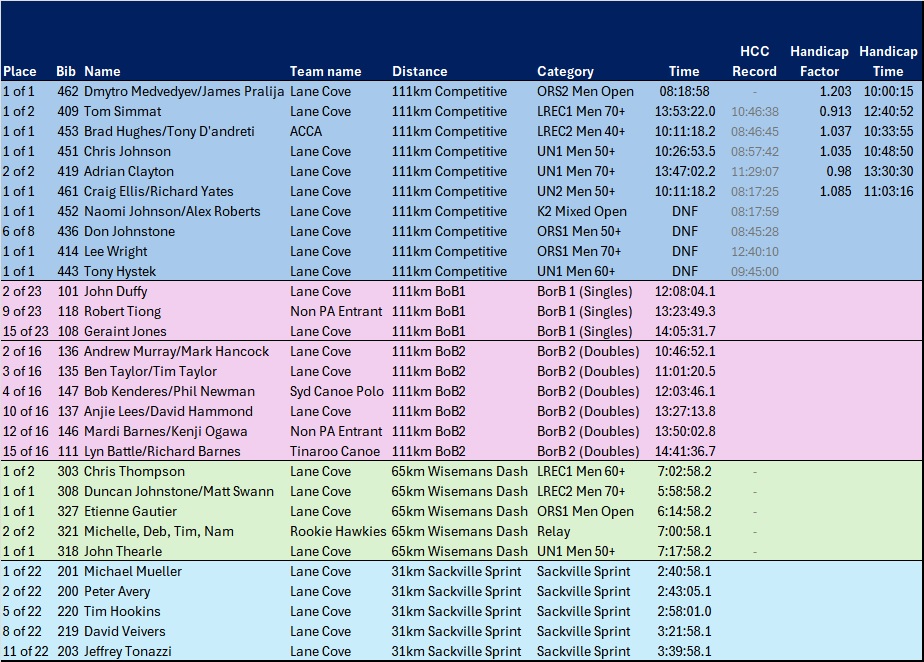
Task: Select the K2 Mixed Open category cell
Action: point(582,211)
